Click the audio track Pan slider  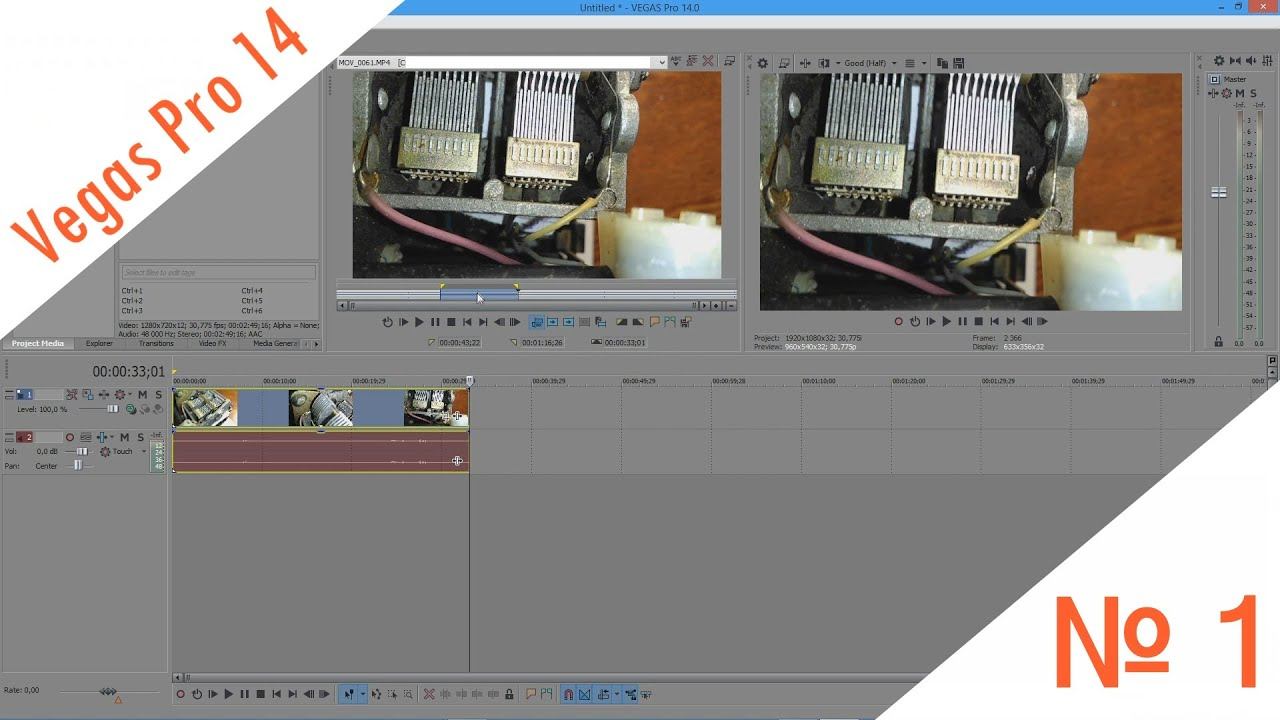[77, 465]
